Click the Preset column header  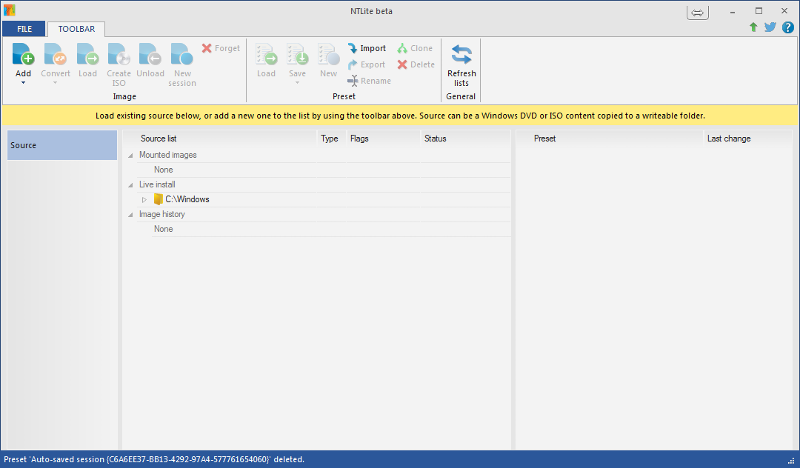point(545,138)
